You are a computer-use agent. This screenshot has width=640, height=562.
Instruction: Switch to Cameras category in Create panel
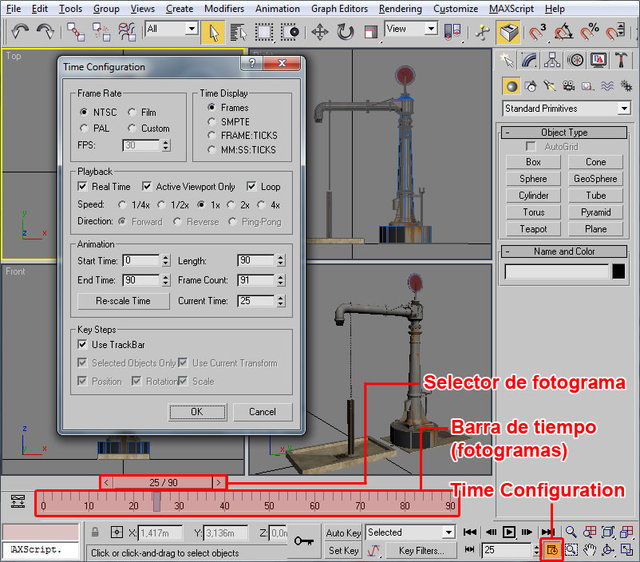[x=567, y=86]
